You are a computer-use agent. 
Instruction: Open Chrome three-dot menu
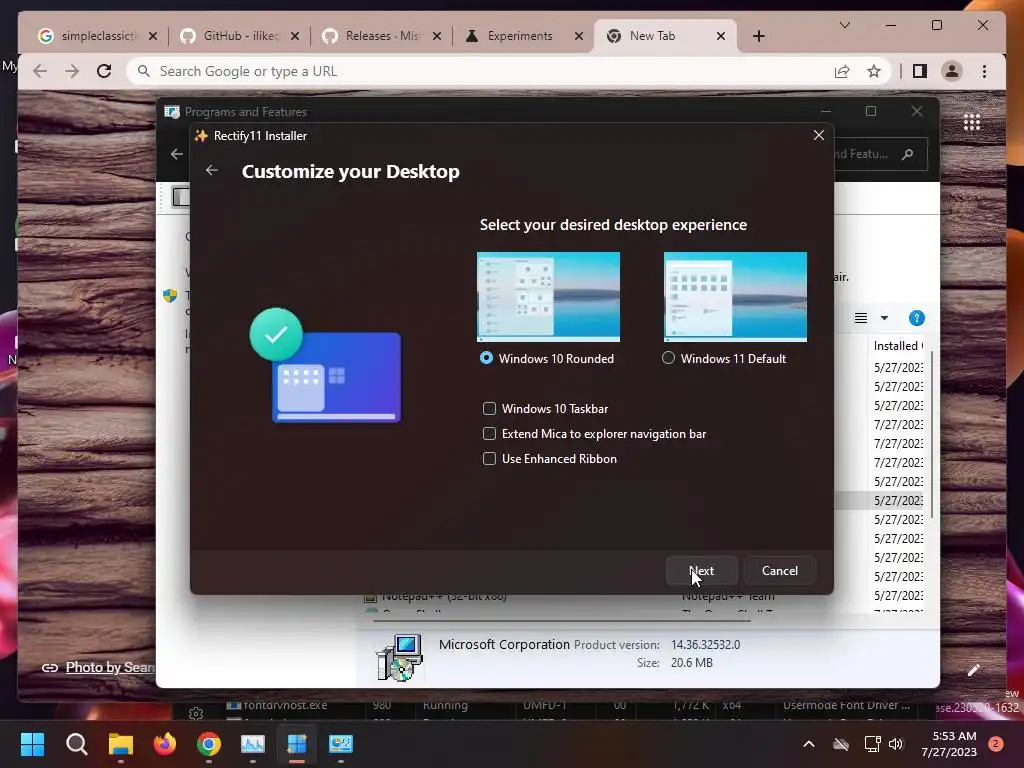pyautogui.click(x=984, y=71)
